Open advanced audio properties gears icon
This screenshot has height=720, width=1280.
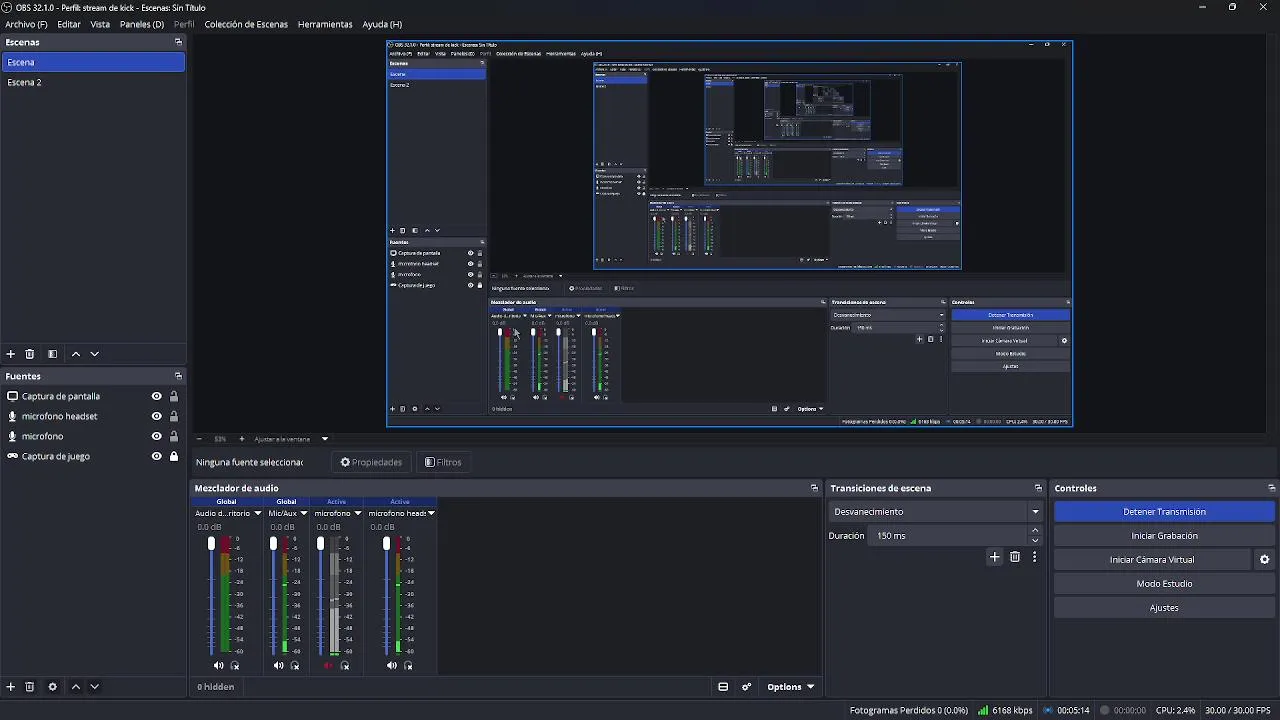[746, 687]
